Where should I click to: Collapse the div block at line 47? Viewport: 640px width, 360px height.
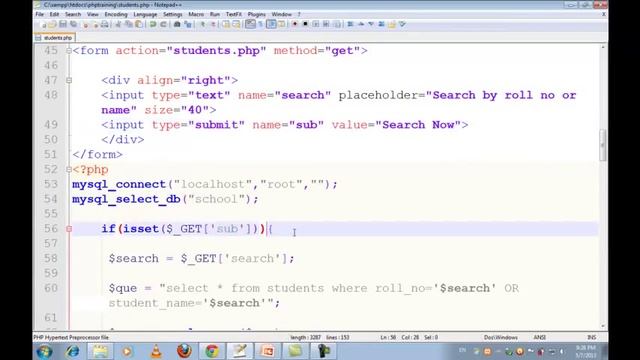pos(69,80)
